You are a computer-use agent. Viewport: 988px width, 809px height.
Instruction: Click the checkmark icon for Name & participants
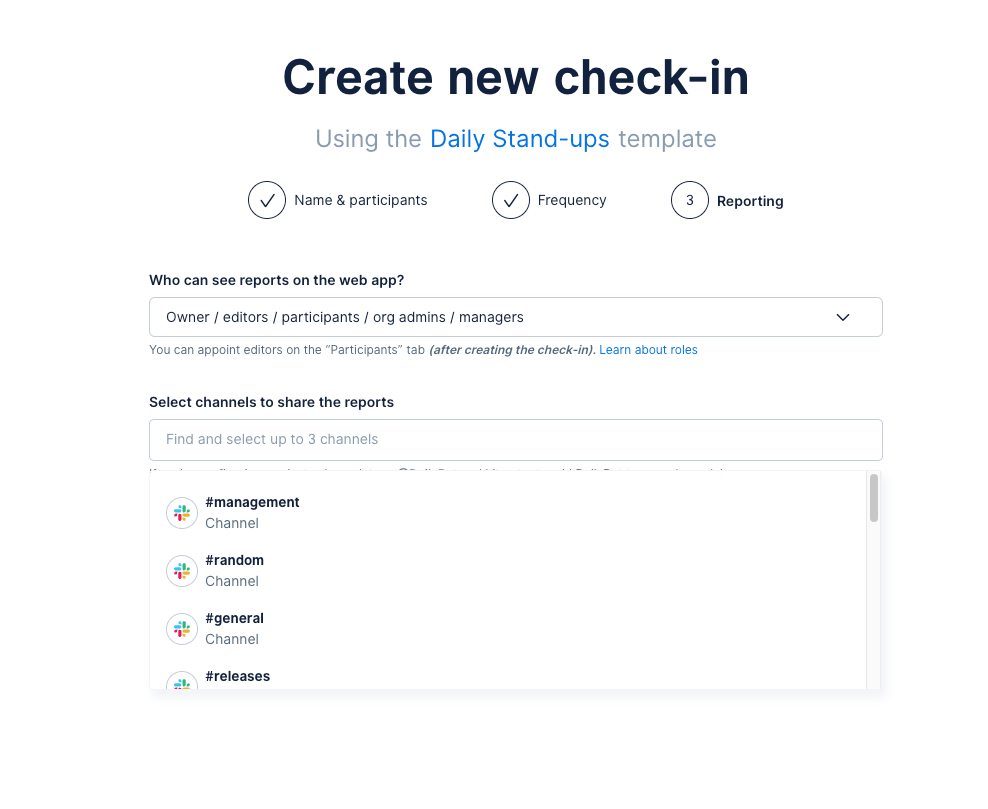coord(267,200)
